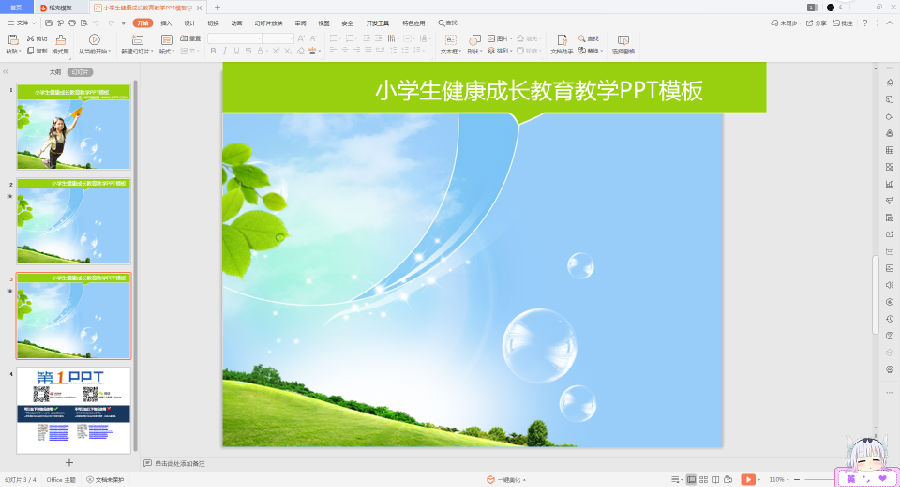Toggle Strikethrough formatting
Screen dimensions: 900x487
tap(248, 51)
